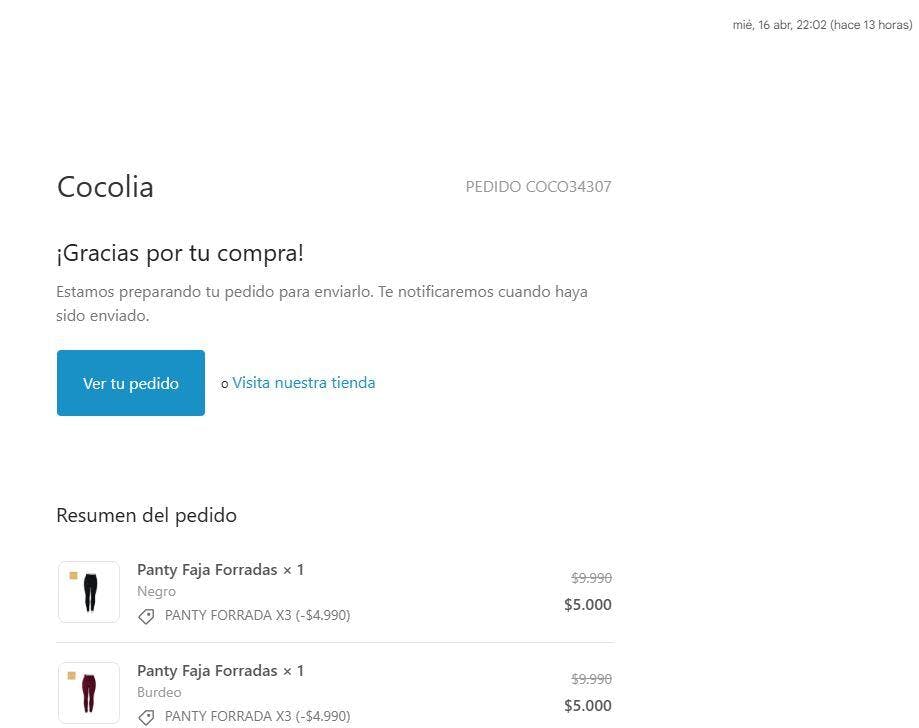Click PANTY FORRADA X3 discount on Negro item

click(257, 615)
